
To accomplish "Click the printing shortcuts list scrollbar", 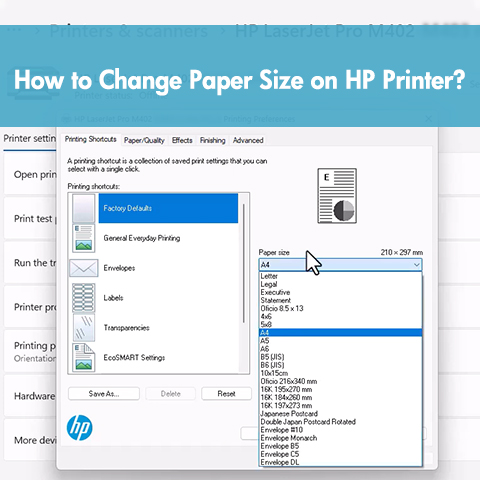I will (244, 263).
